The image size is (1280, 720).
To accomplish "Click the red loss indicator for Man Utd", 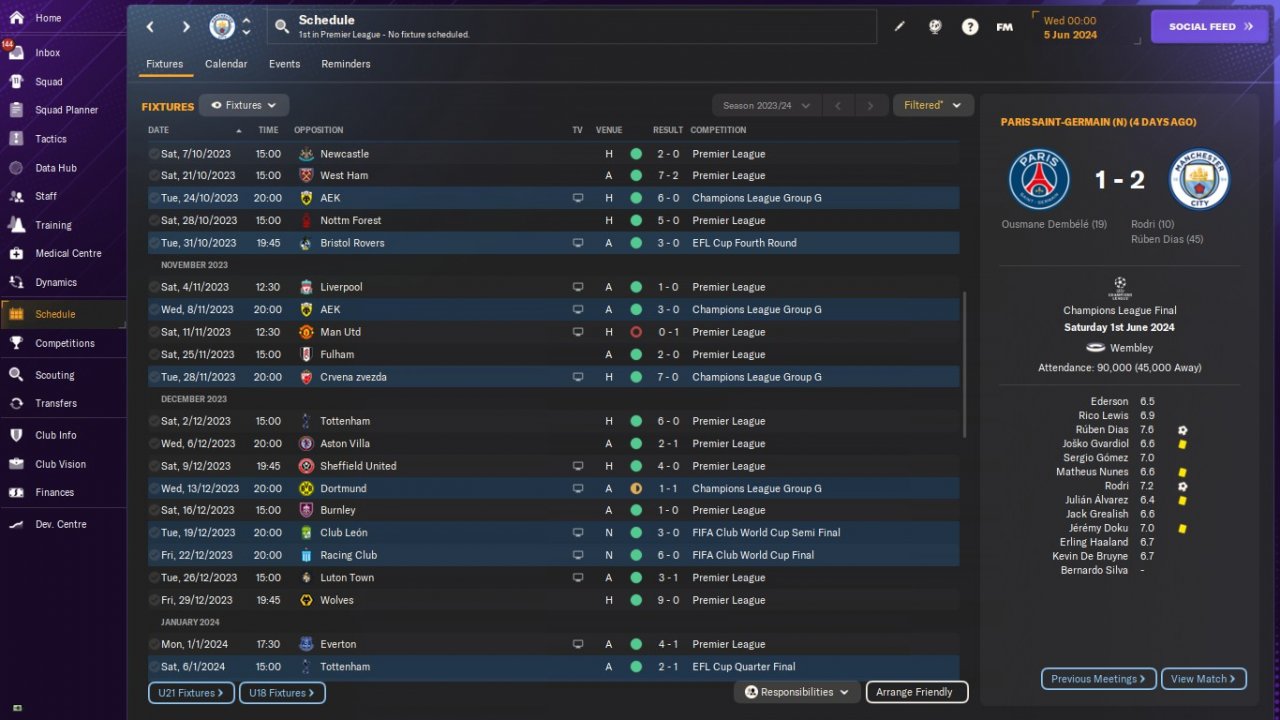I will (x=636, y=332).
